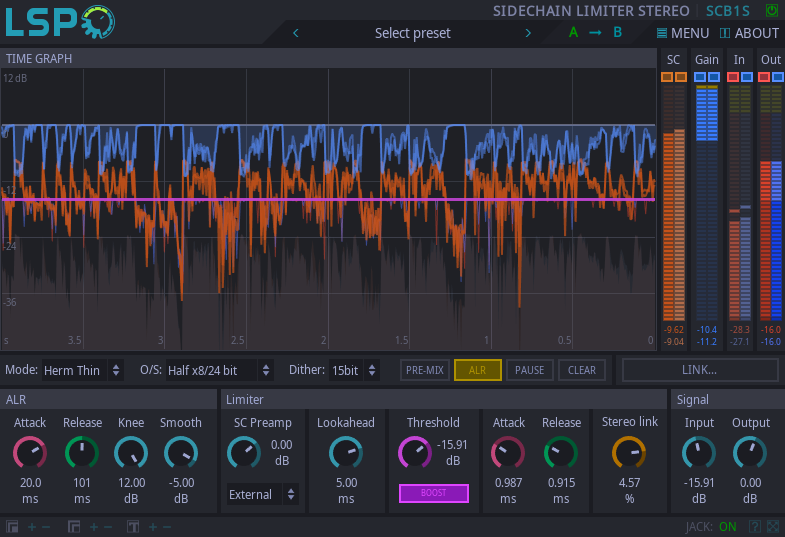This screenshot has height=537, width=785.
Task: Copy state A to B arrow
Action: [595, 33]
